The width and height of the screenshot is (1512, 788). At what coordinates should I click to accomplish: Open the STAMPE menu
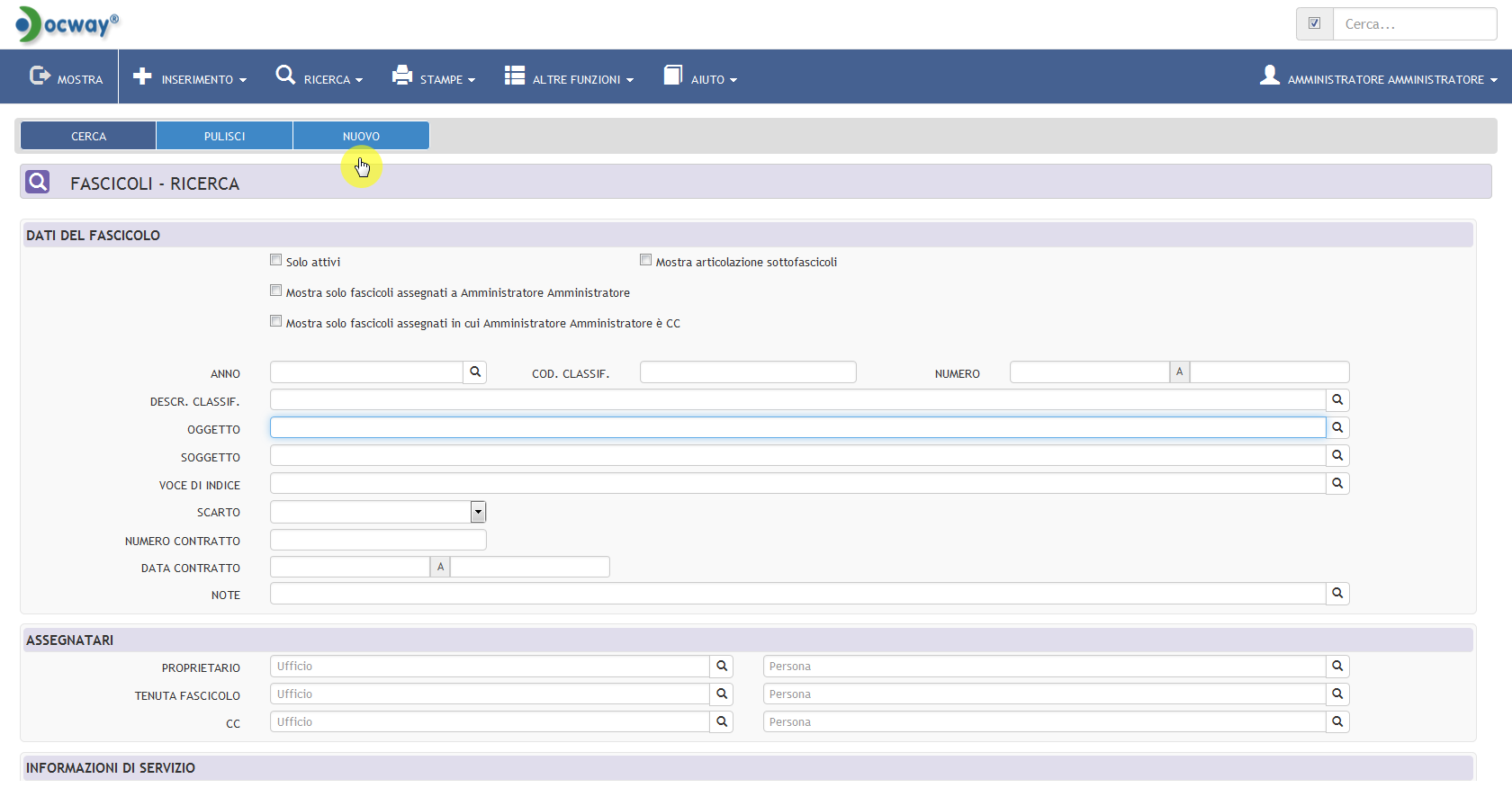pos(433,78)
